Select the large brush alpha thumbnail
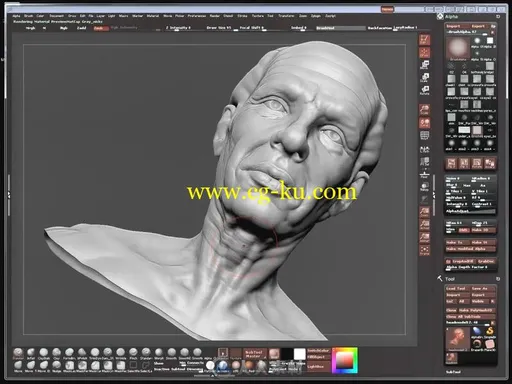Screen dimensions: 512x384 click(x=458, y=48)
